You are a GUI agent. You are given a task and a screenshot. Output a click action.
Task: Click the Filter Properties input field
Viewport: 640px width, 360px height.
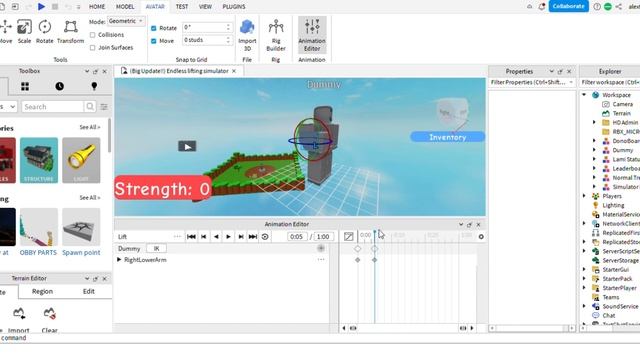(x=532, y=82)
